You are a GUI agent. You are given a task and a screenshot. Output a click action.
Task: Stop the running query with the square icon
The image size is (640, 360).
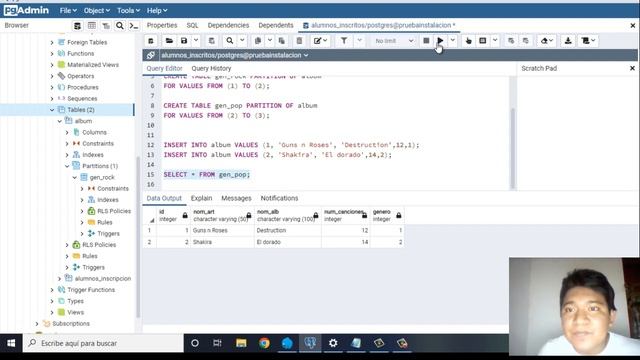[x=426, y=41]
